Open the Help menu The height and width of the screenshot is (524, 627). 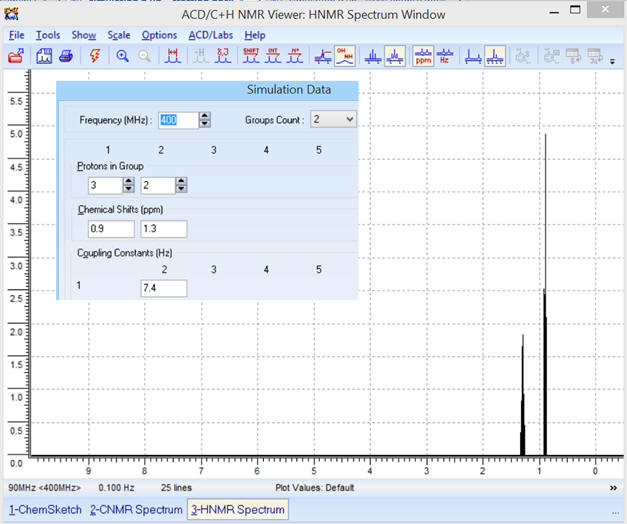click(255, 35)
